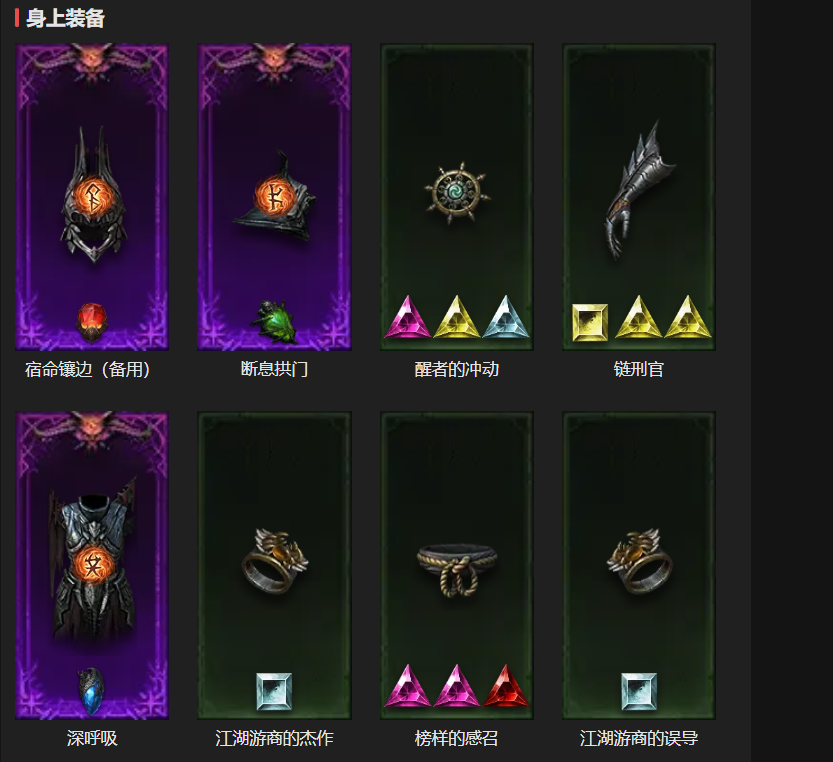Click the 深呼吸 chest armor icon

click(x=92, y=558)
